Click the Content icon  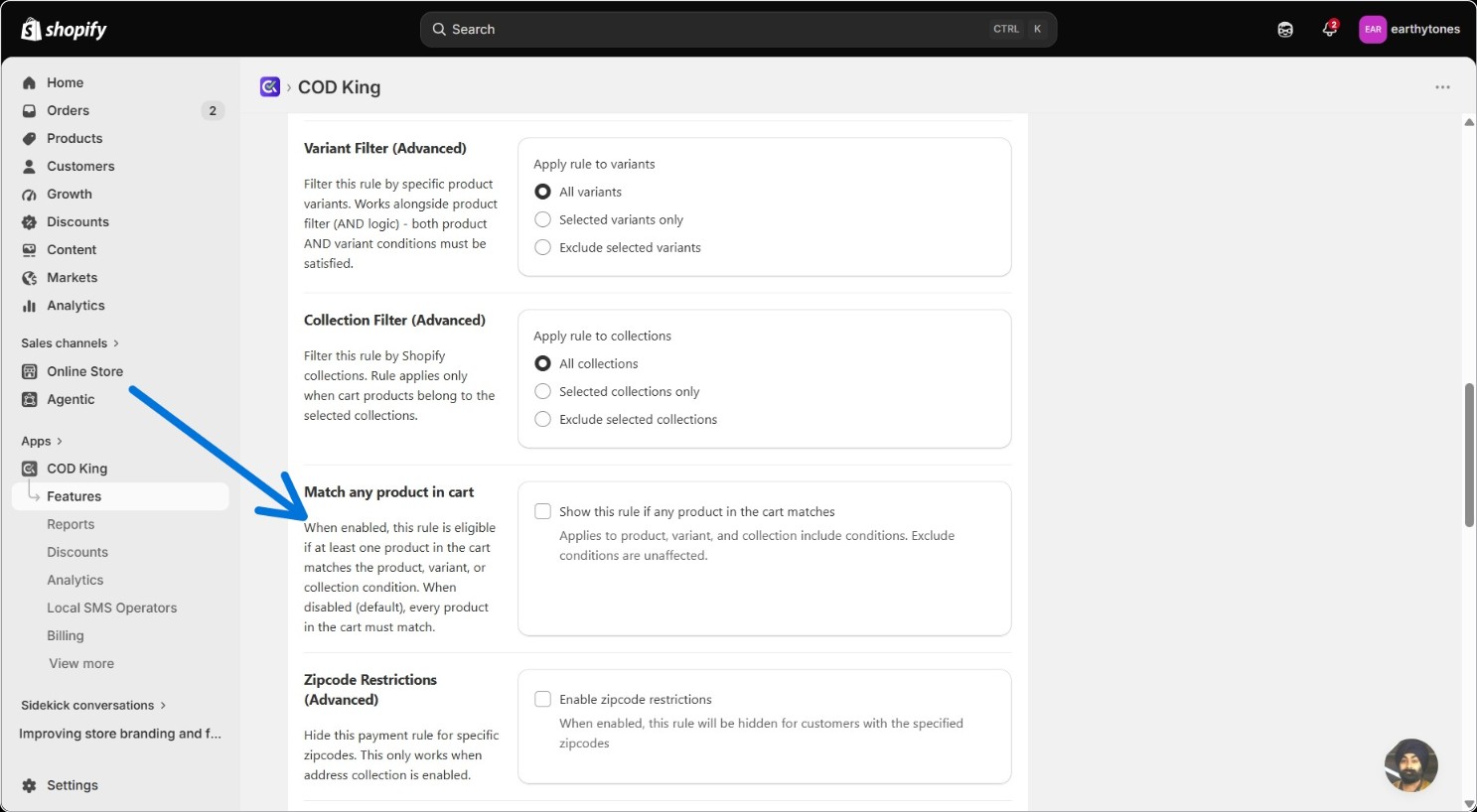coord(30,250)
